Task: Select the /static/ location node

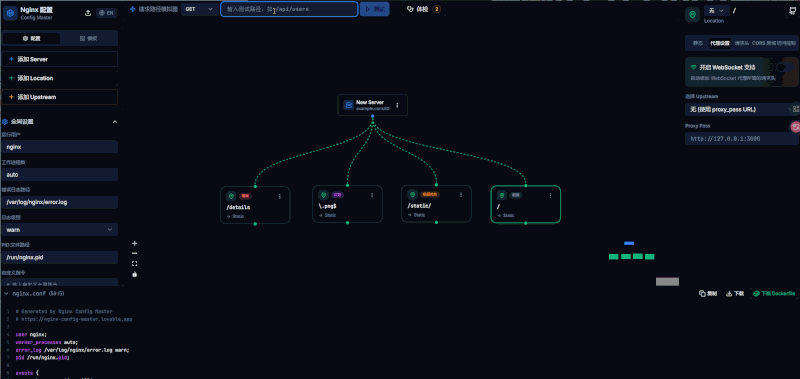Action: click(x=436, y=204)
